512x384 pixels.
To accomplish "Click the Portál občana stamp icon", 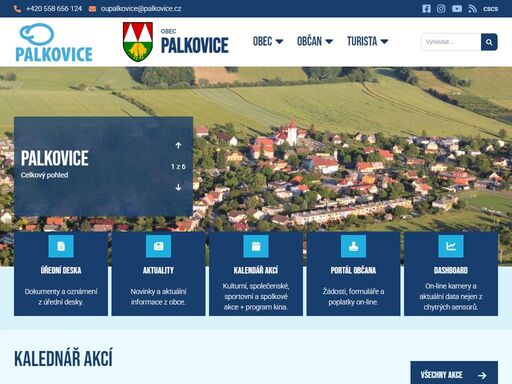I will point(353,246).
